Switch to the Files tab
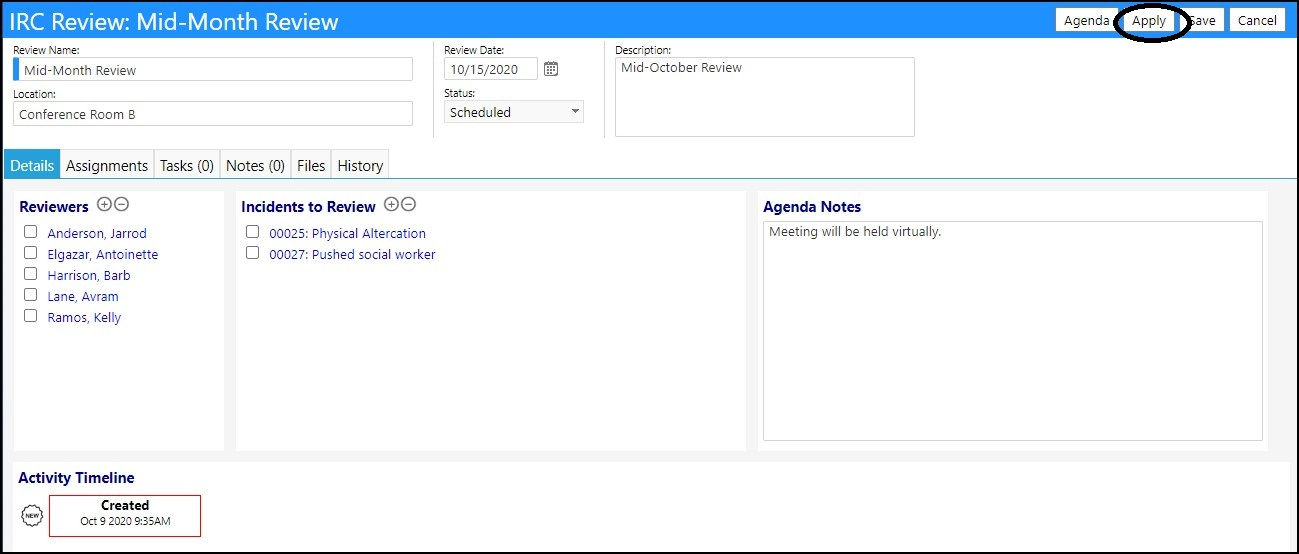The image size is (1299, 554). [311, 166]
